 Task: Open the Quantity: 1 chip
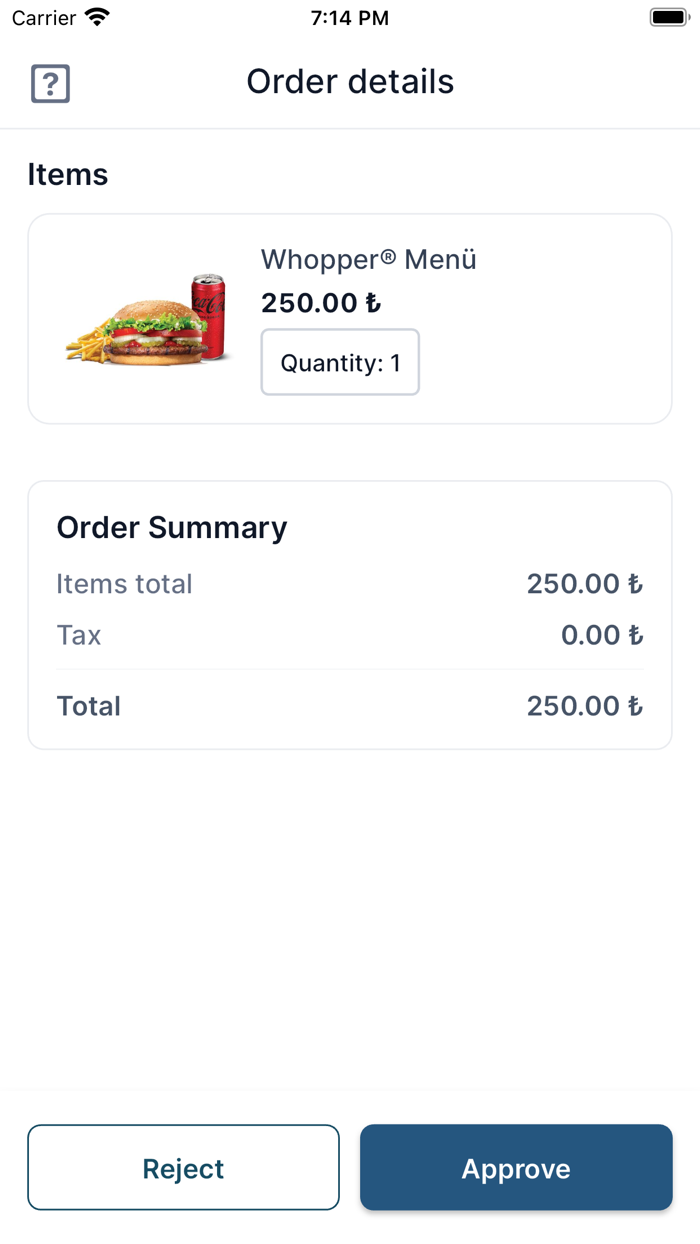click(x=340, y=362)
